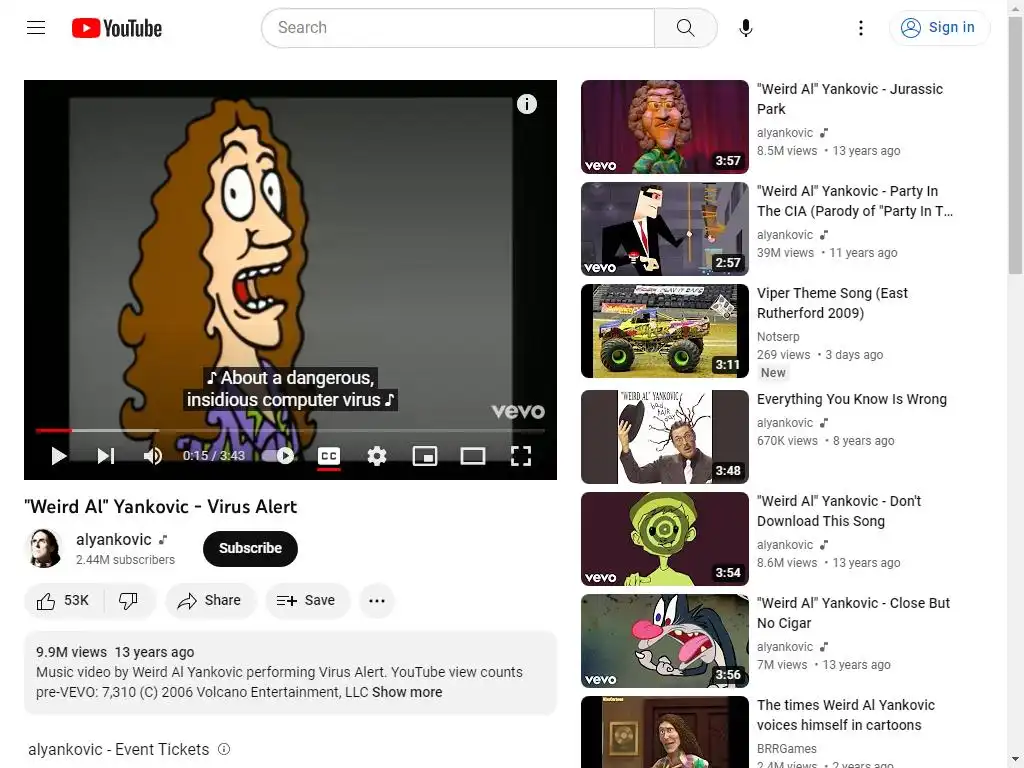This screenshot has height=768, width=1024.
Task: Open "Everything You Know Is Wrong" title
Action: pyautogui.click(x=852, y=399)
